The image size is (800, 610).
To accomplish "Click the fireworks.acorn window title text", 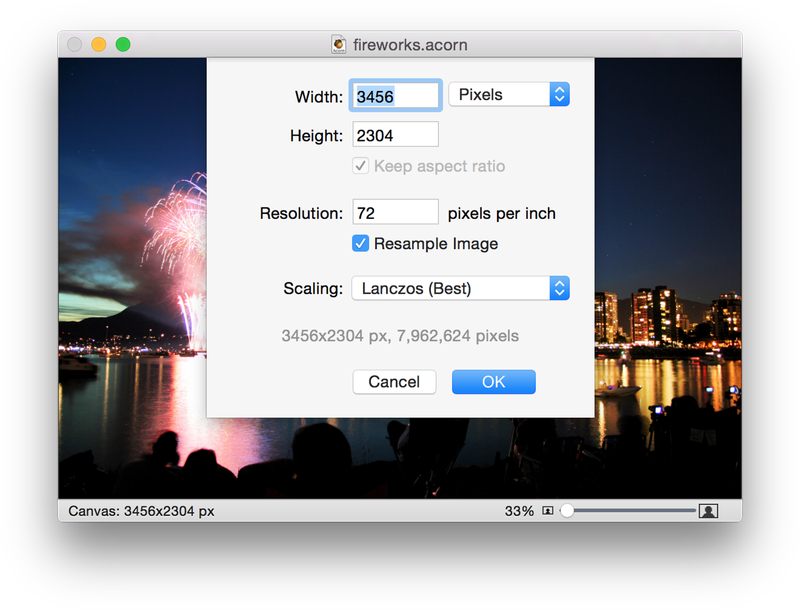I will click(410, 45).
